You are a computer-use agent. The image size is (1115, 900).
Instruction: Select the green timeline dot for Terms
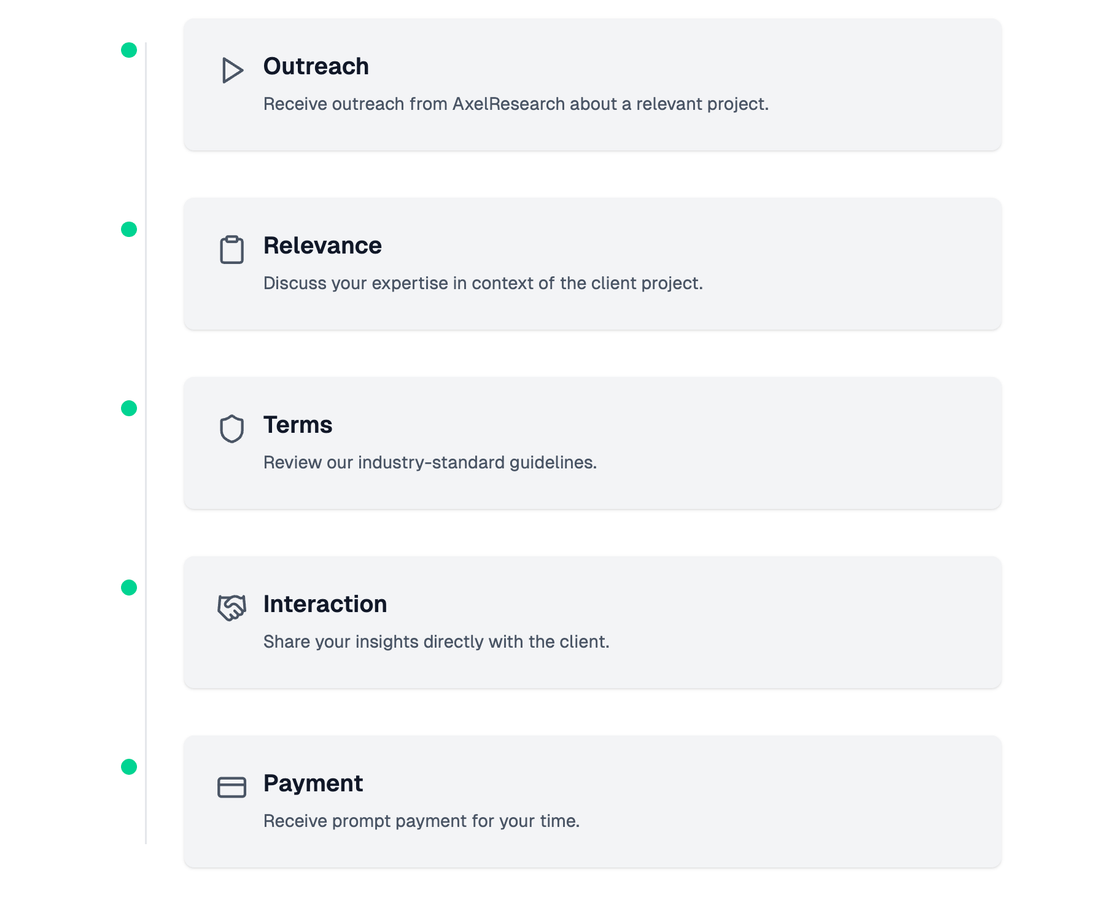tap(129, 408)
